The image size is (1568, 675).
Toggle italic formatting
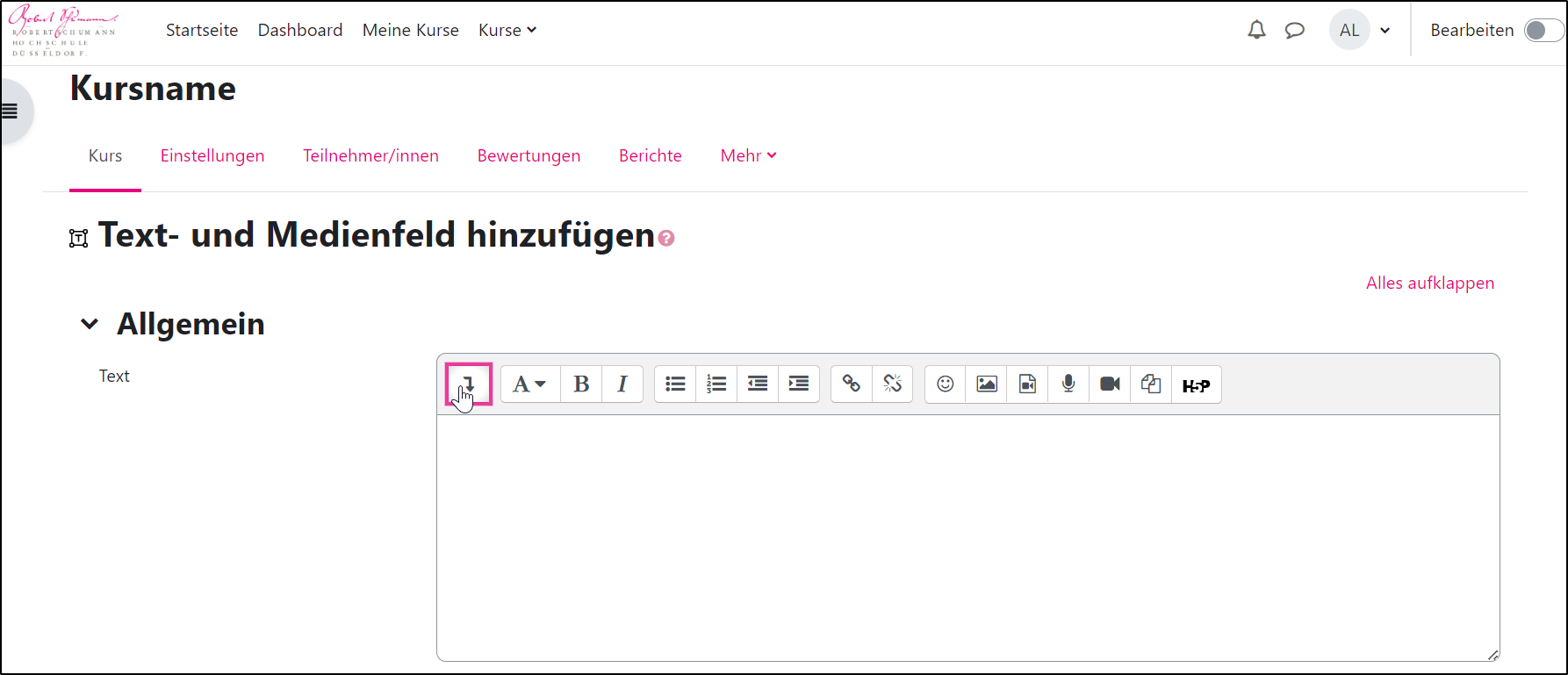(x=622, y=384)
